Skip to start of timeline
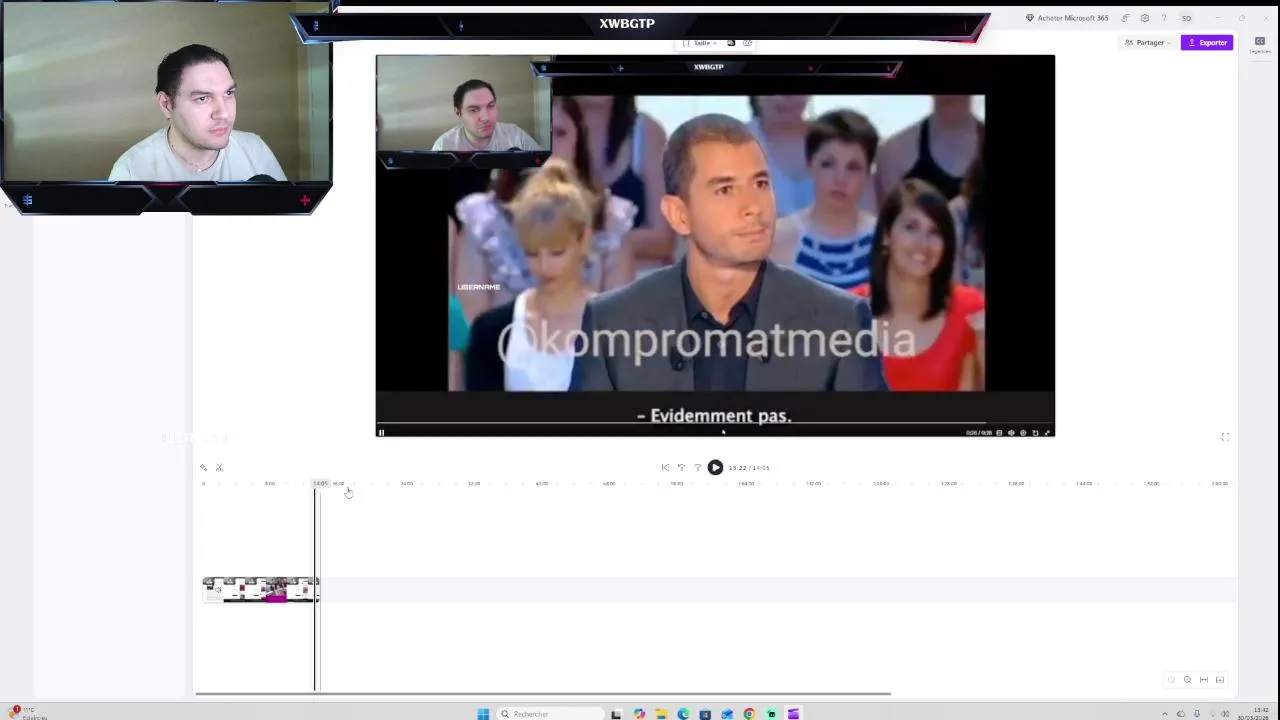The image size is (1280, 720). (x=665, y=467)
